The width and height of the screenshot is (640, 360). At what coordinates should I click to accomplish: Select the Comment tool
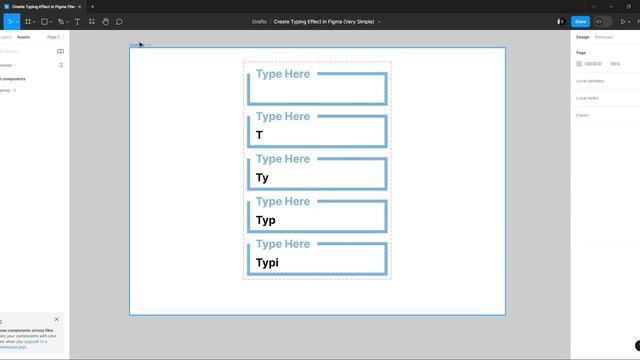[119, 22]
